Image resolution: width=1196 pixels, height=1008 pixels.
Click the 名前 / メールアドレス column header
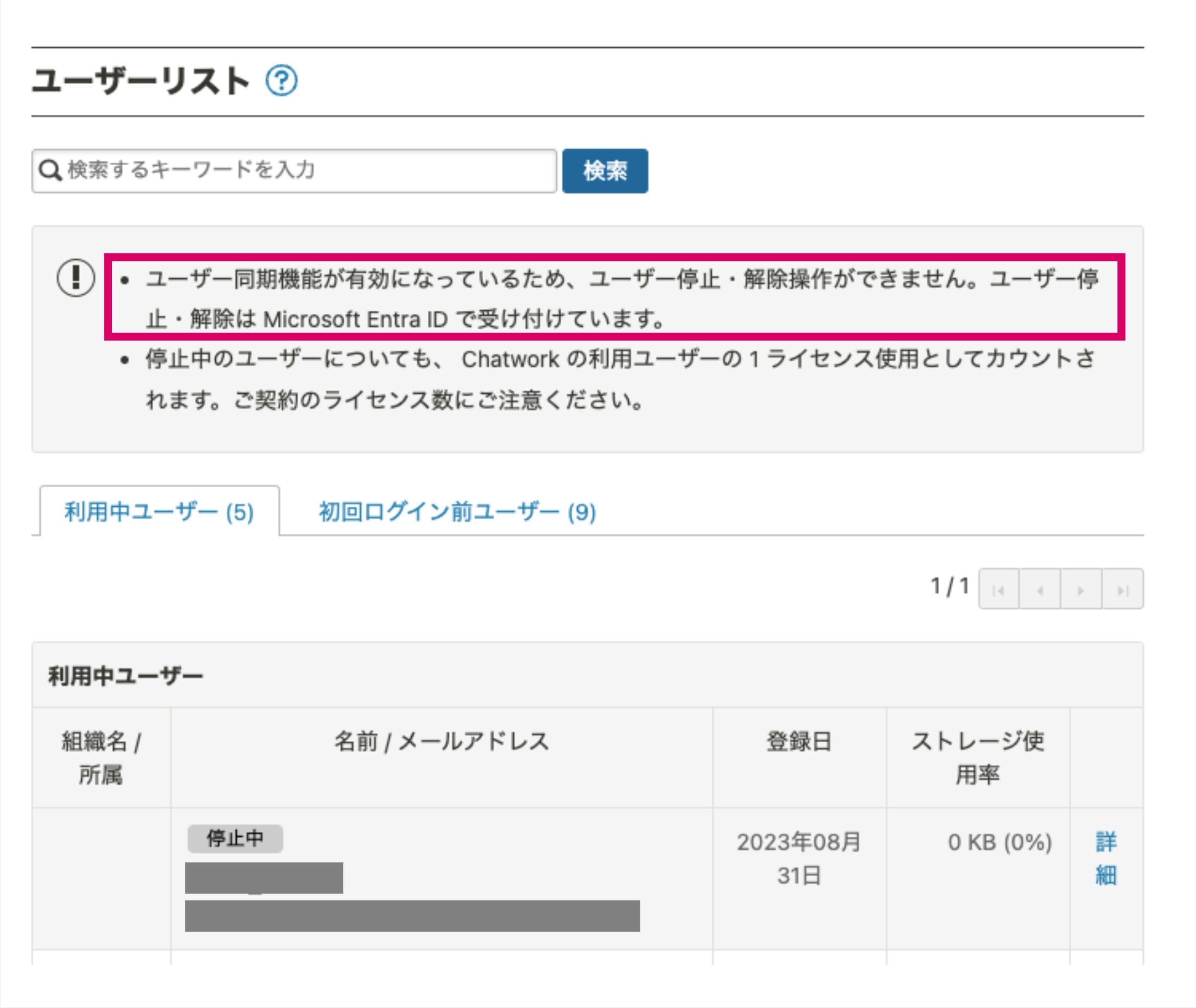441,741
